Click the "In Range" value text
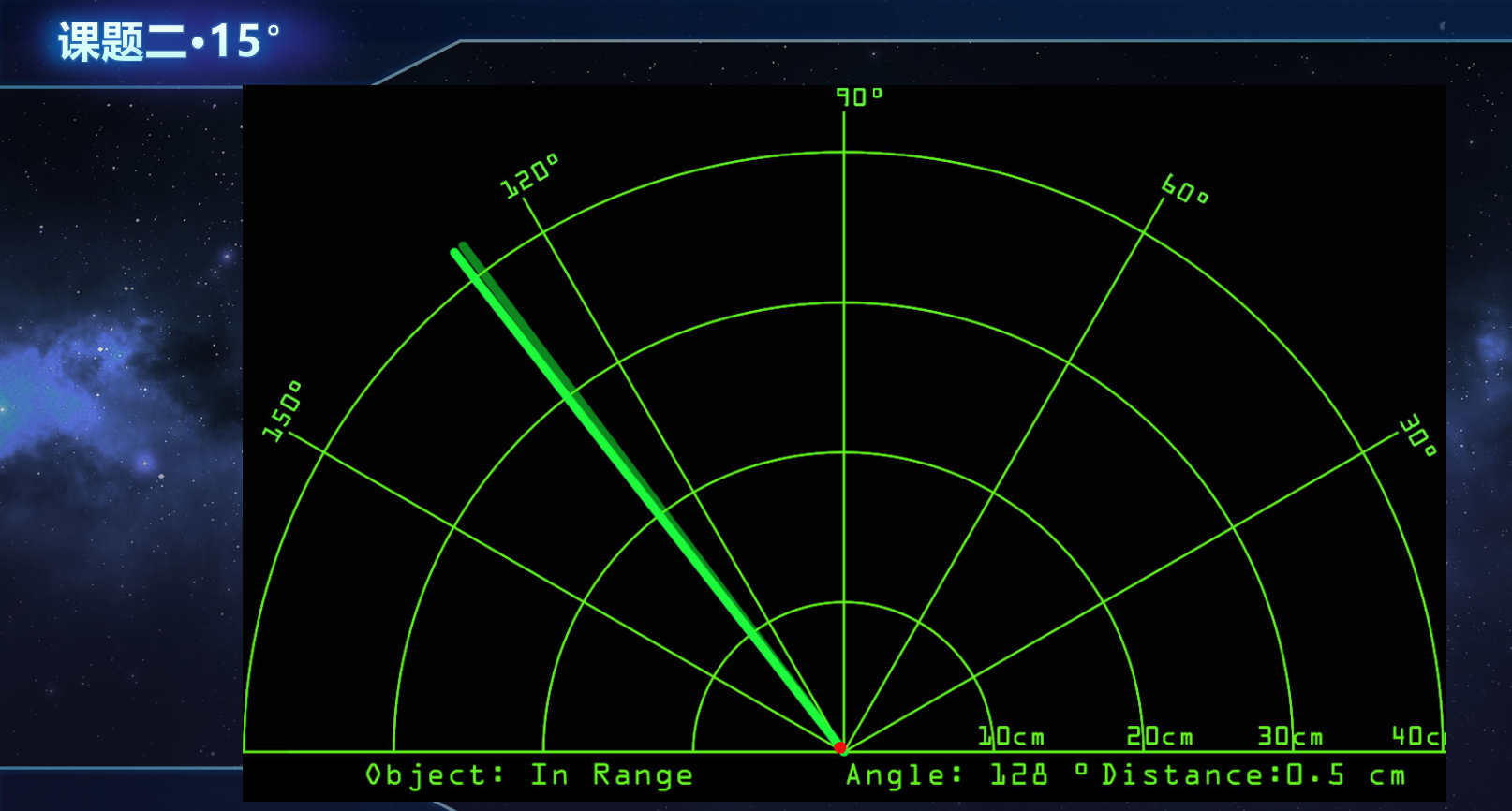Image resolution: width=1512 pixels, height=811 pixels. [612, 775]
